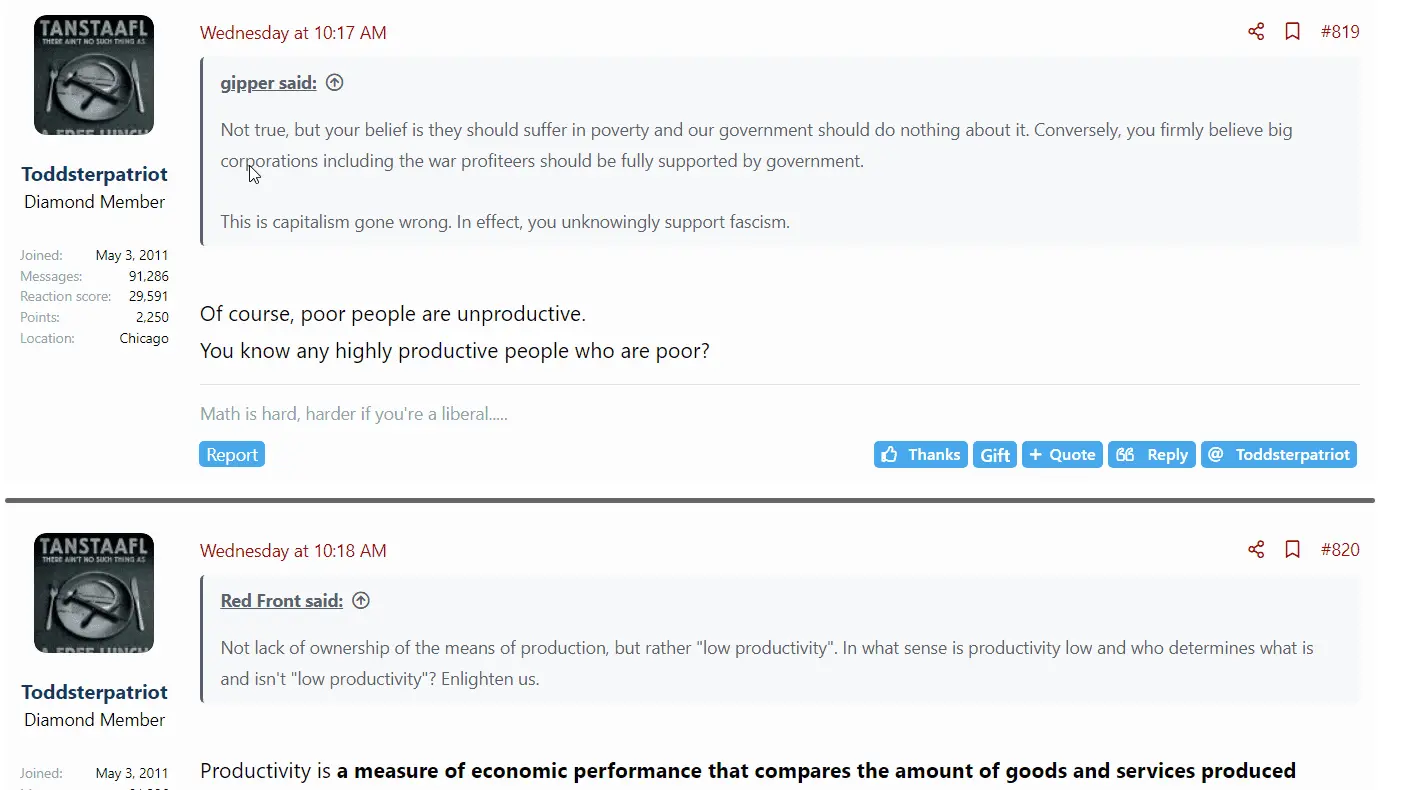Bookmark post #820
Screen dimensions: 1420x790
[x=1292, y=549]
